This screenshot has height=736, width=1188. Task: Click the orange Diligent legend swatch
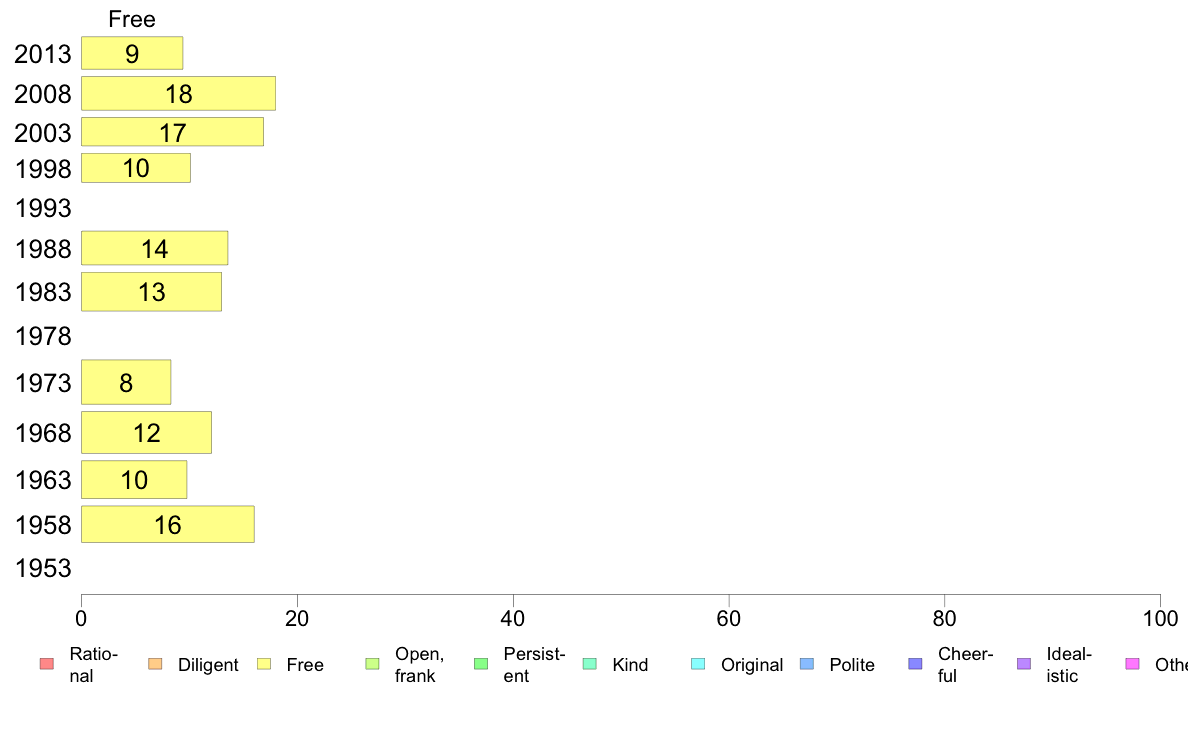(155, 664)
